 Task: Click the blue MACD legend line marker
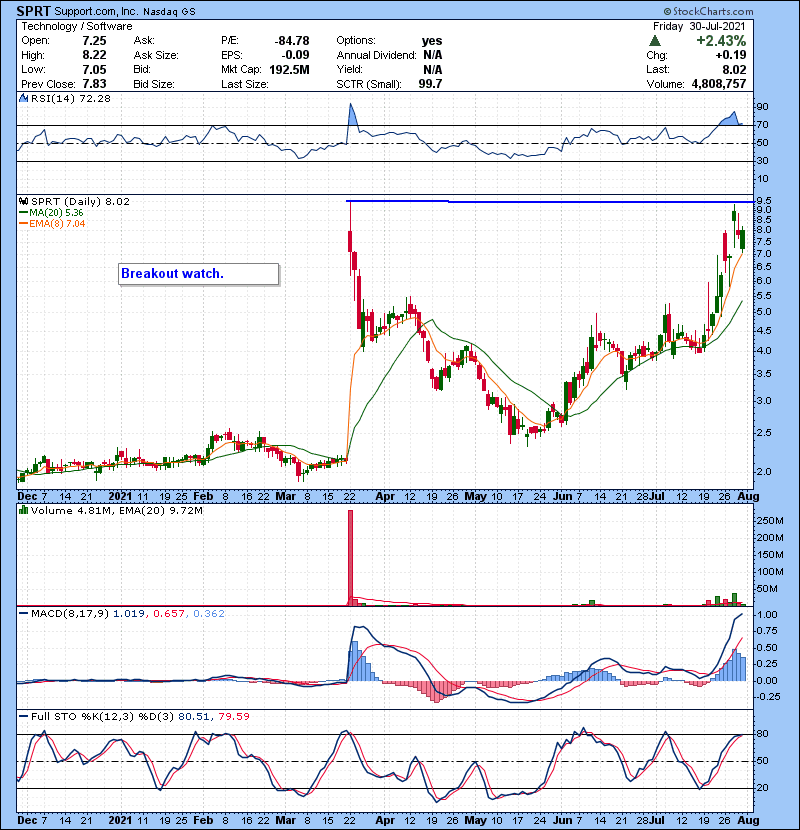tap(24, 614)
